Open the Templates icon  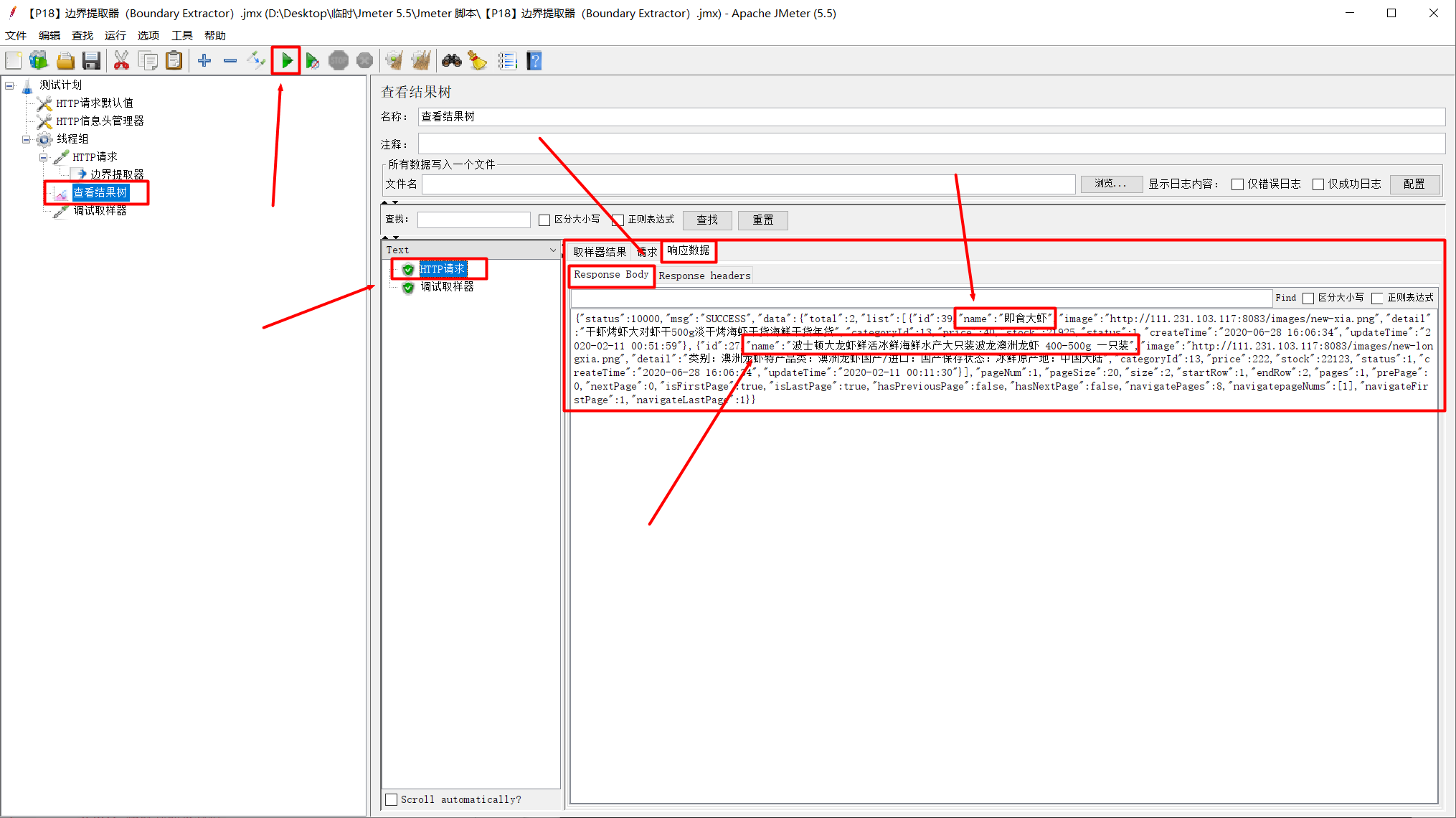point(39,61)
